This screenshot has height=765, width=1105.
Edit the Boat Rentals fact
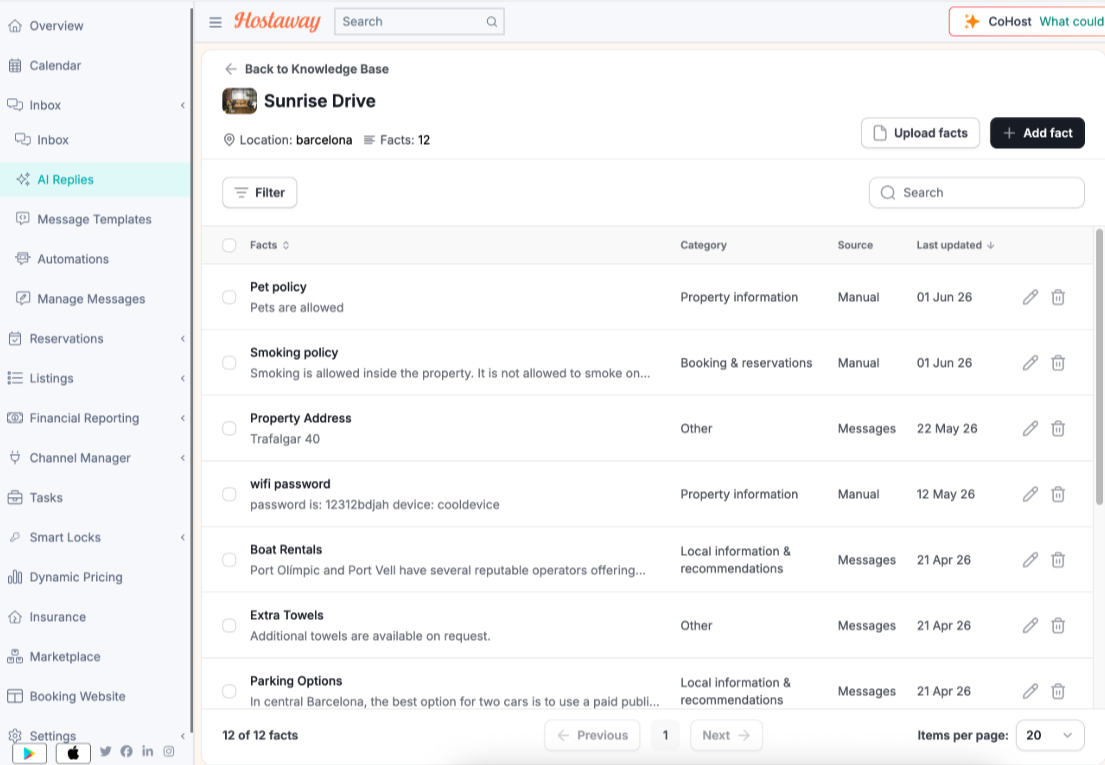[1030, 560]
